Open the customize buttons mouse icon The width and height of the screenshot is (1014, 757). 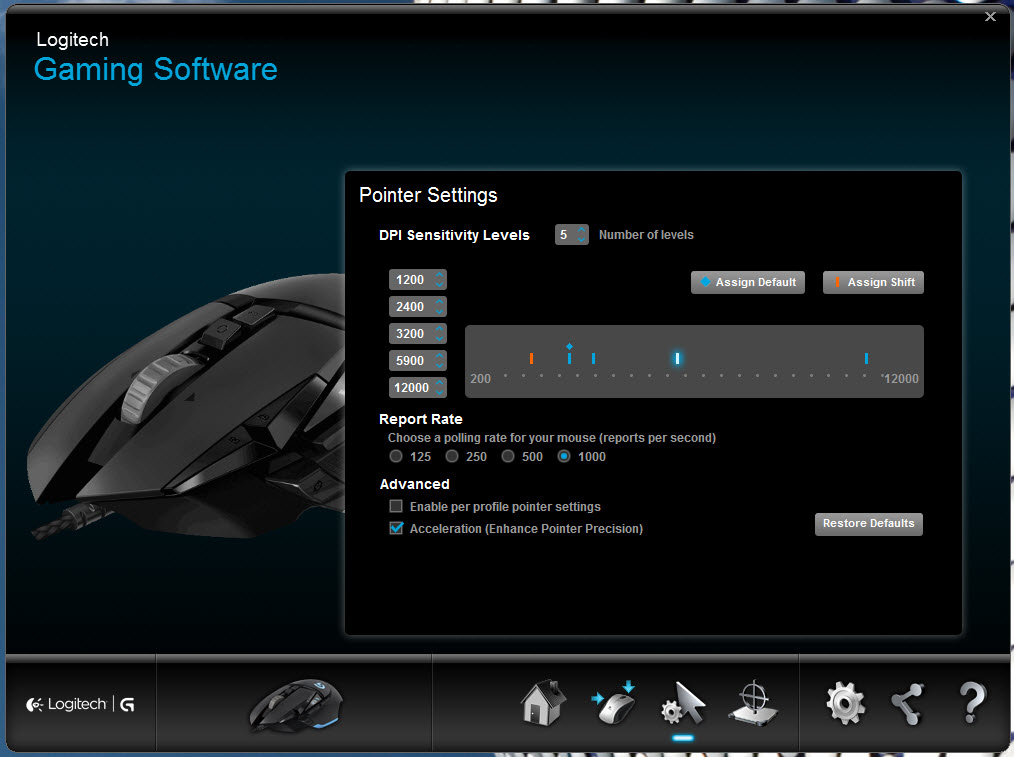[614, 703]
